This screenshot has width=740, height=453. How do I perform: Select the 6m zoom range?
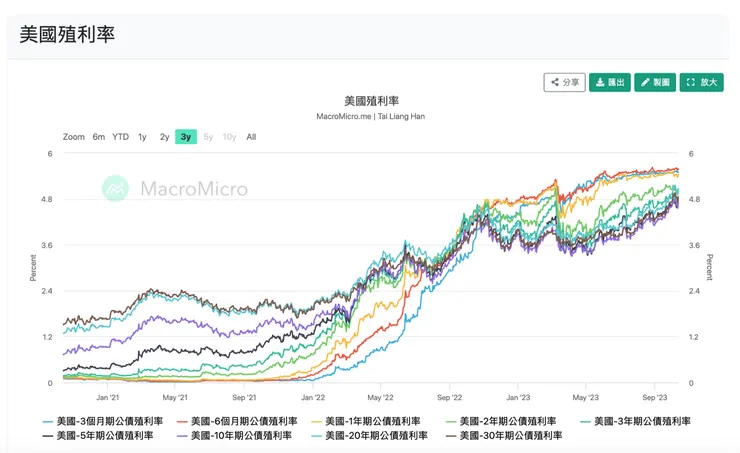[99, 137]
